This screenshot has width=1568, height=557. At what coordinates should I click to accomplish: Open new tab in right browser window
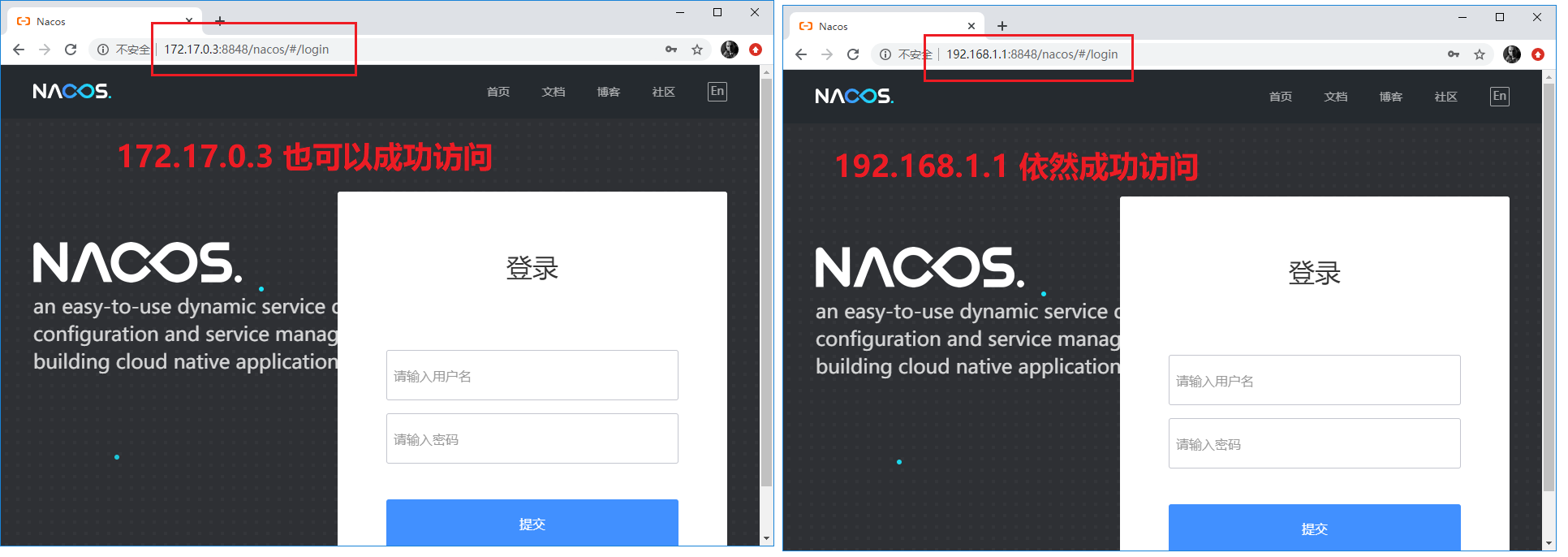(1002, 26)
